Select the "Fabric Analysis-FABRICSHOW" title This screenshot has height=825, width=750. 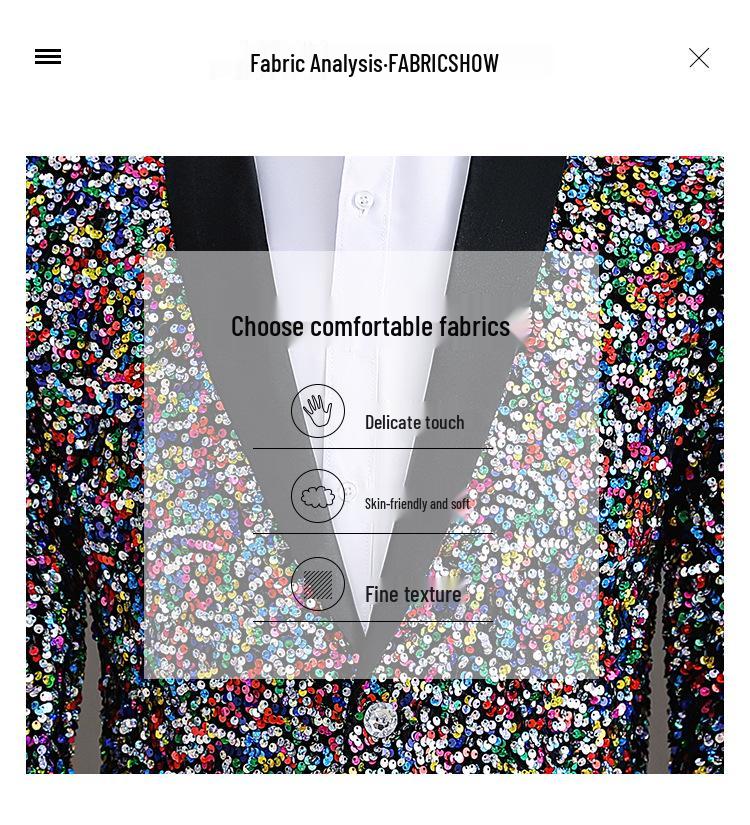[x=374, y=63]
